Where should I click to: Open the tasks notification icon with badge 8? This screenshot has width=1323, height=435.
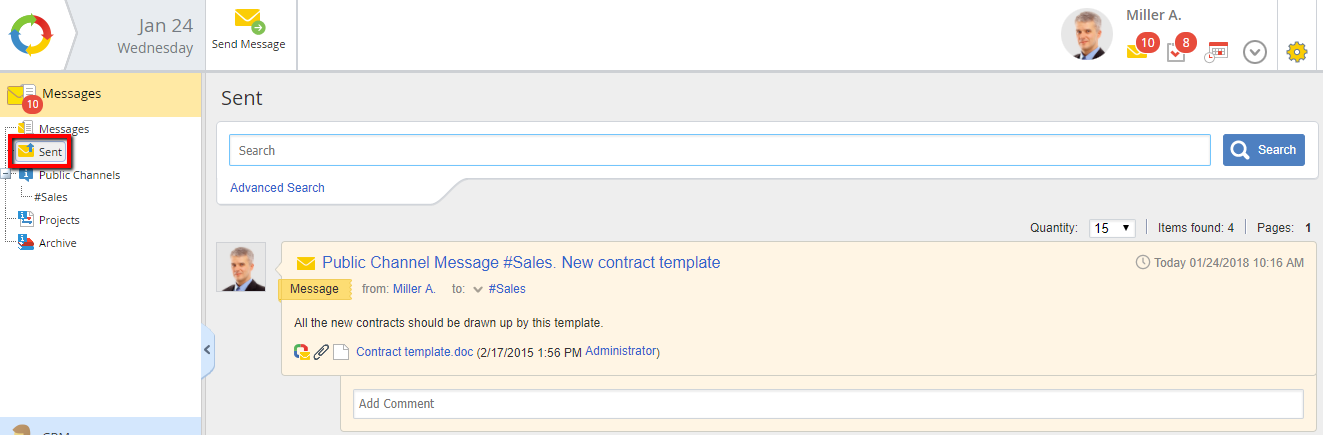(1177, 50)
